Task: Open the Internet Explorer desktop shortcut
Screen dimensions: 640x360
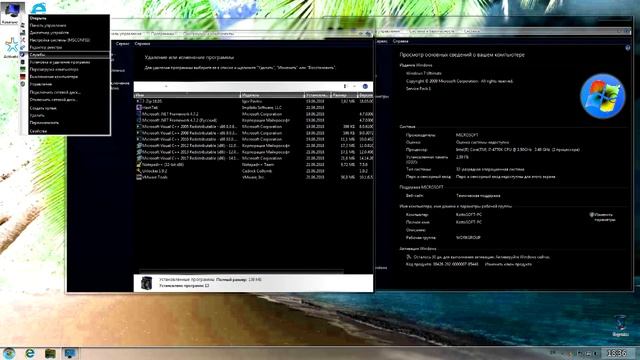Action: click(39, 7)
